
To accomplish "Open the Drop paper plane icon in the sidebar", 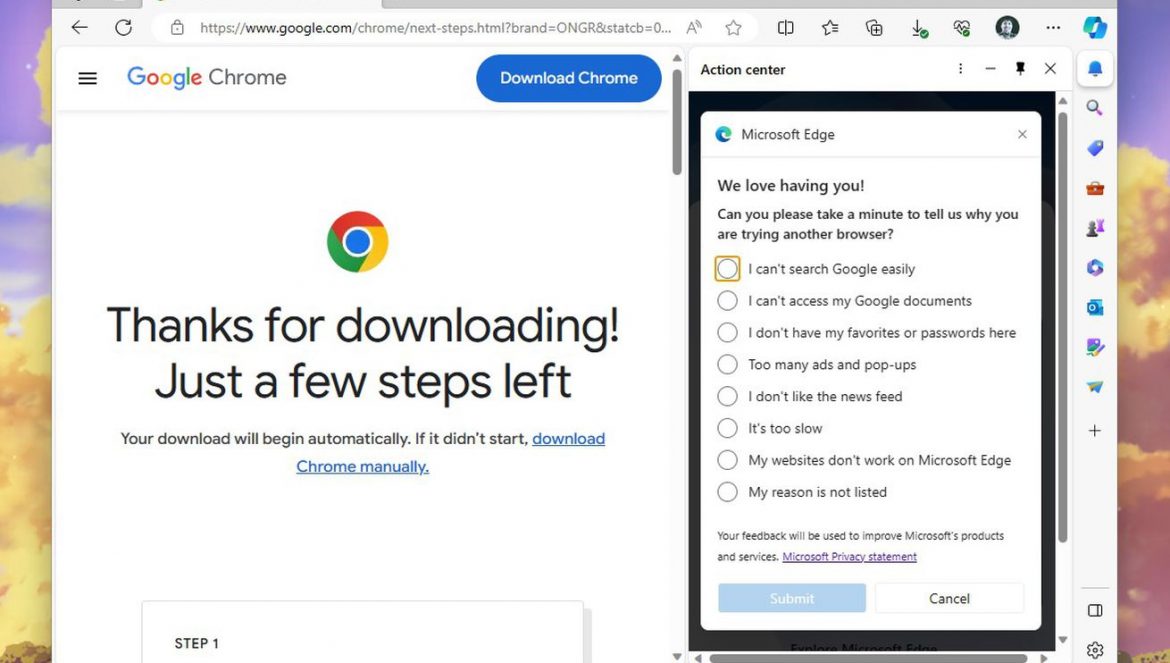I will (1095, 387).
